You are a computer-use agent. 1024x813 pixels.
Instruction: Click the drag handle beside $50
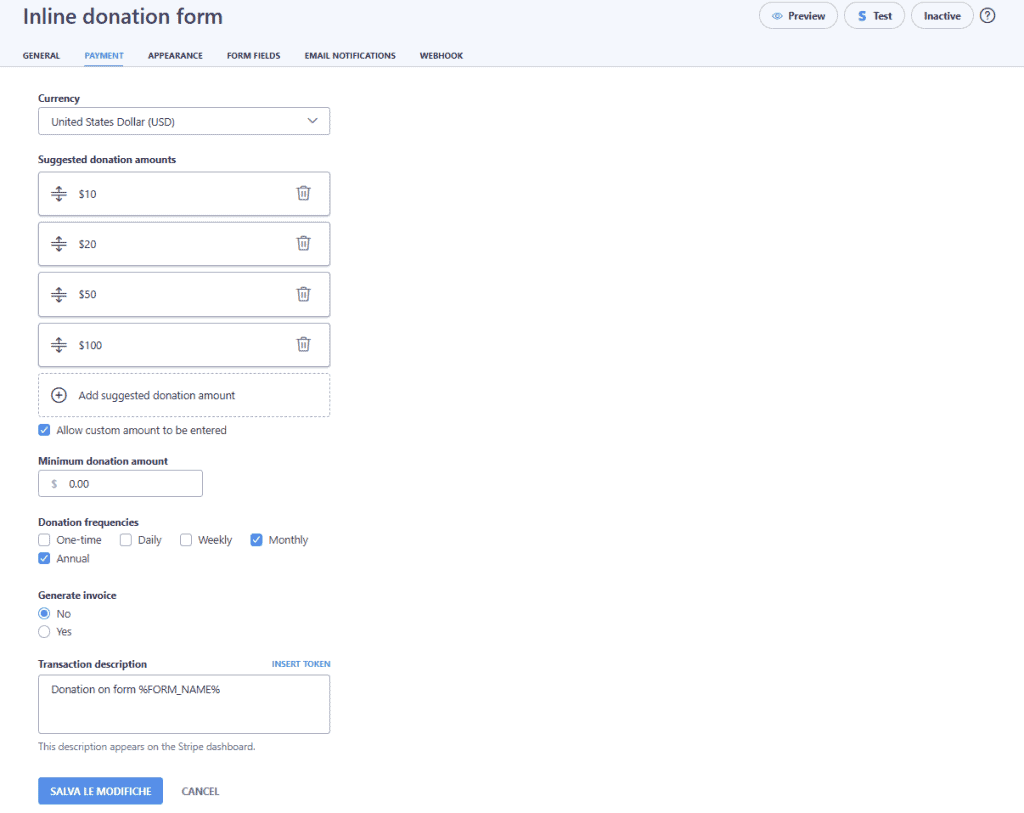[59, 295]
